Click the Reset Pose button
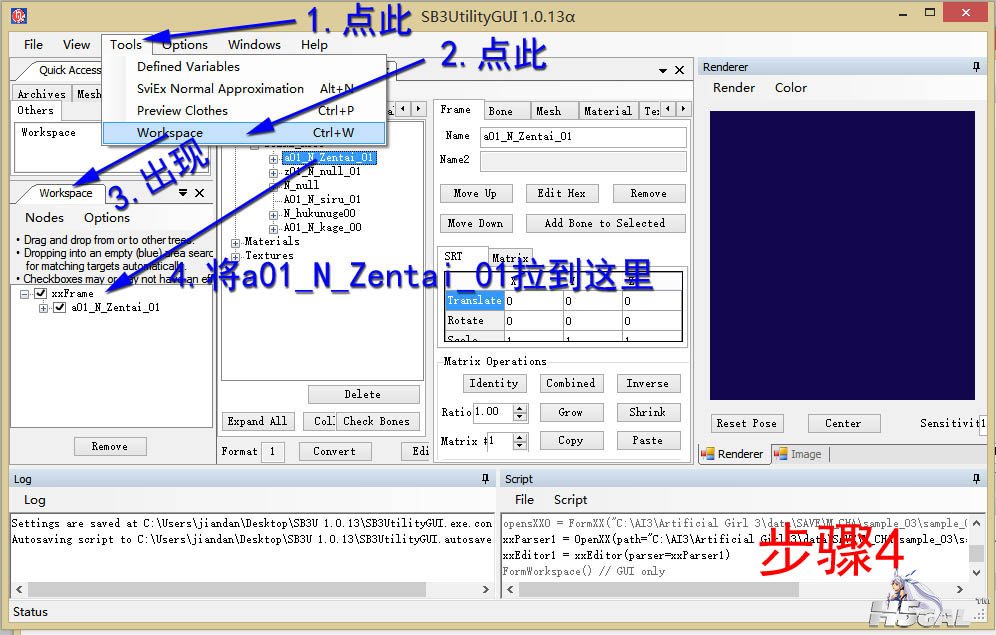The width and height of the screenshot is (996, 635). [x=746, y=423]
